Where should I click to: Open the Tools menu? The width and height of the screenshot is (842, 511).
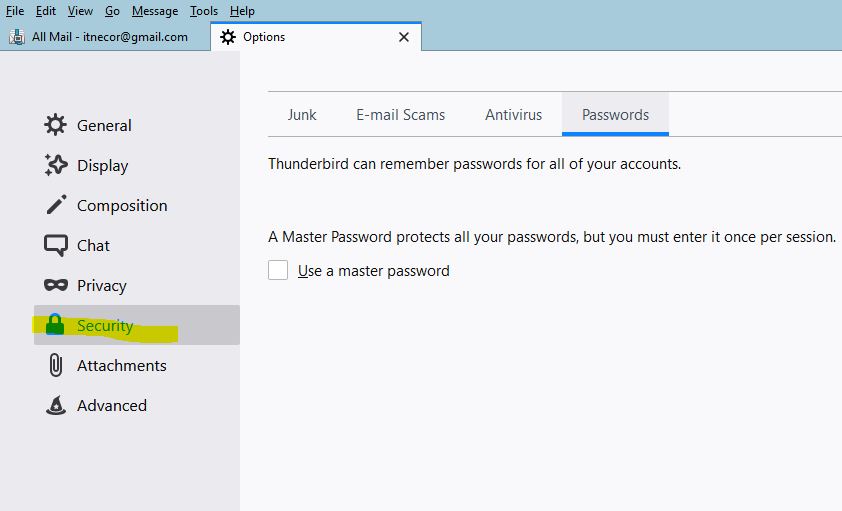click(204, 11)
